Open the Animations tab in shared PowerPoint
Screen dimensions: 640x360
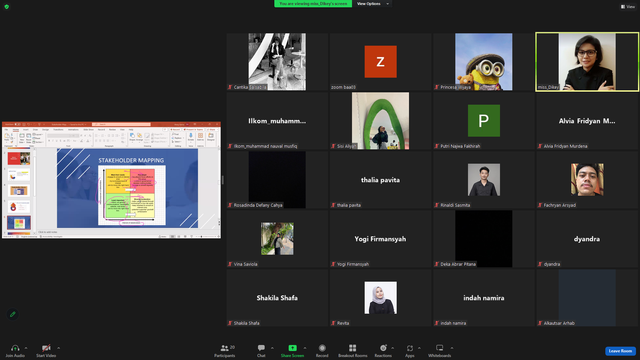click(73, 130)
